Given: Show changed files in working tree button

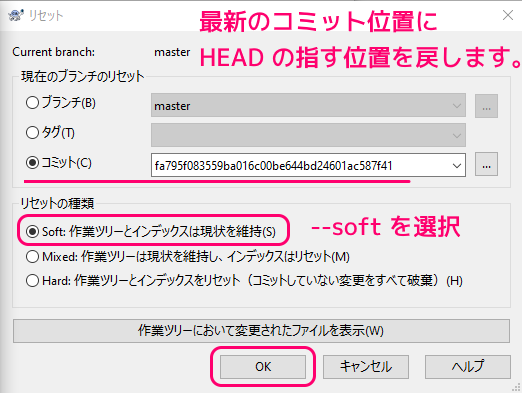Looking at the screenshot, I should click(261, 331).
